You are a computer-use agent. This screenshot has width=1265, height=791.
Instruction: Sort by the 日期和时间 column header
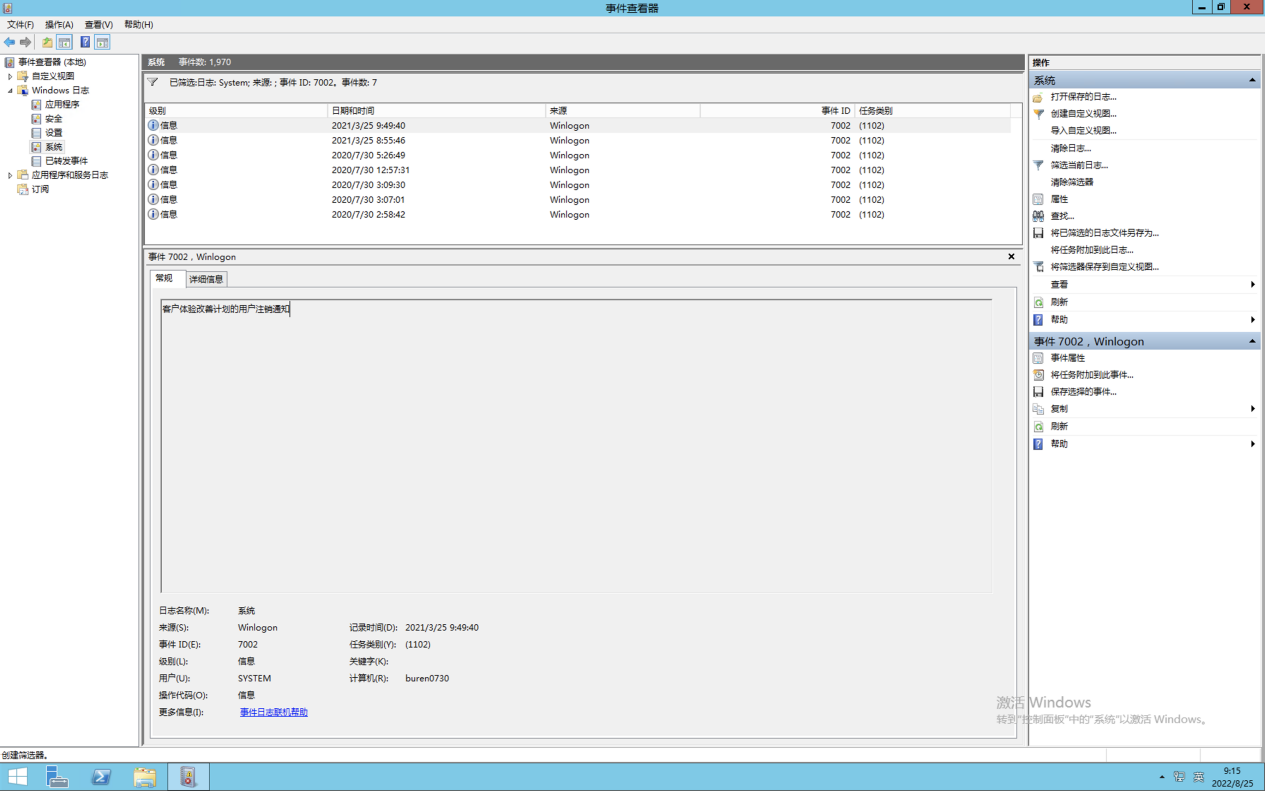436,111
